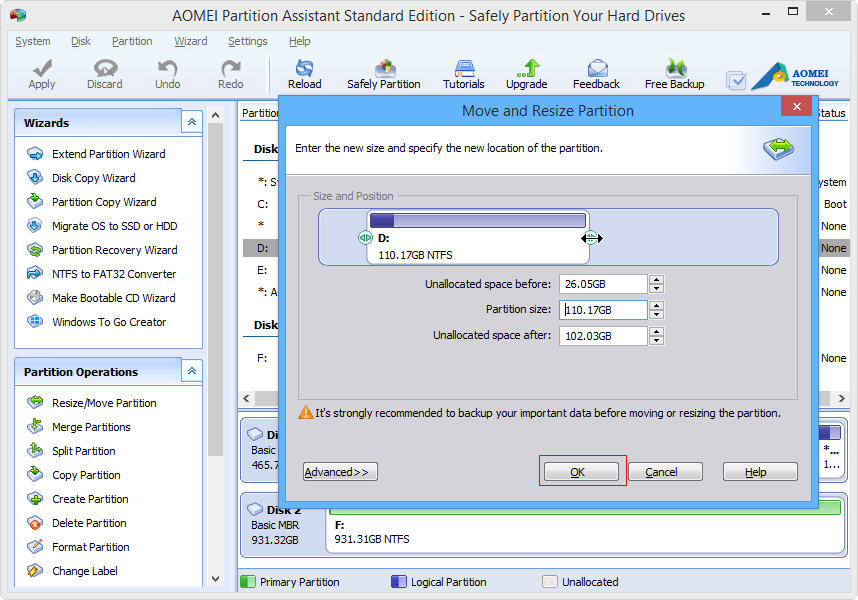
Task: Select Merge Partitions in Partition Operations
Action: coord(91,427)
